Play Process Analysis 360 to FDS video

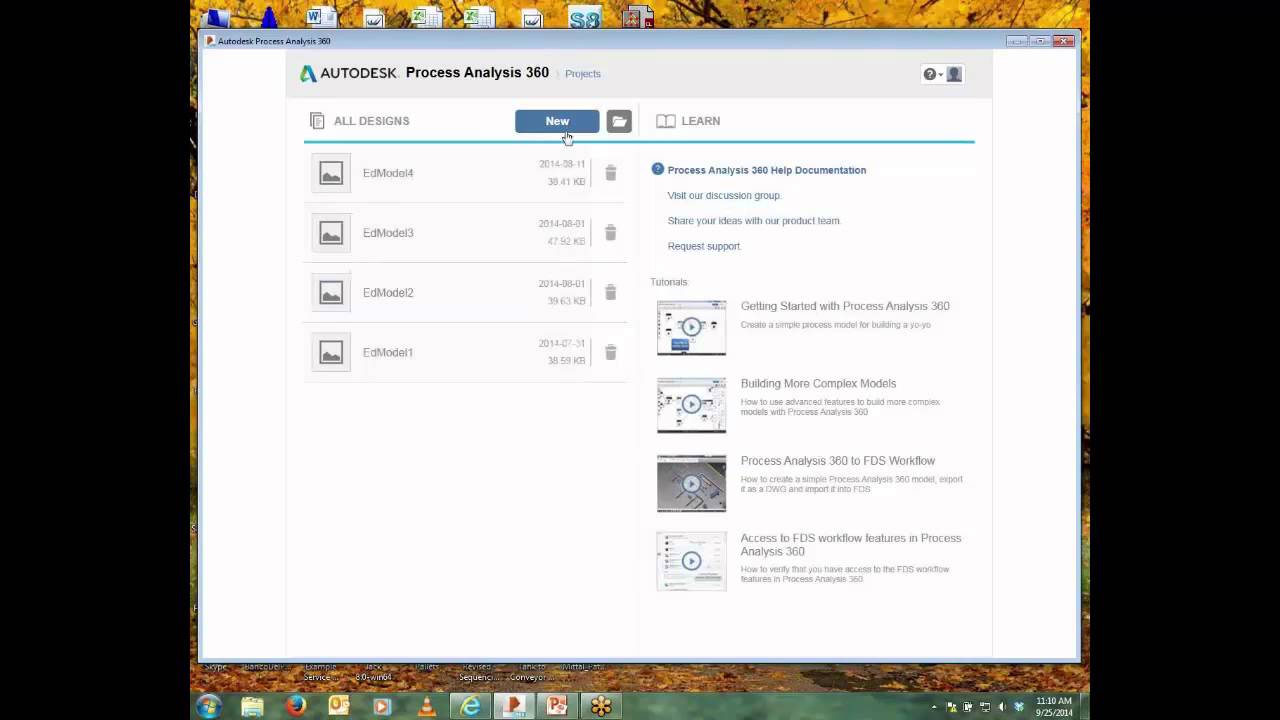tap(691, 483)
